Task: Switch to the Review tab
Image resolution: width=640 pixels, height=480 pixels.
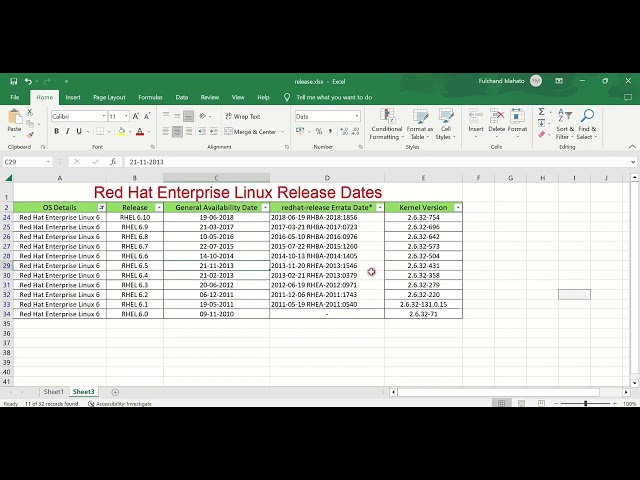Action: pyautogui.click(x=210, y=97)
